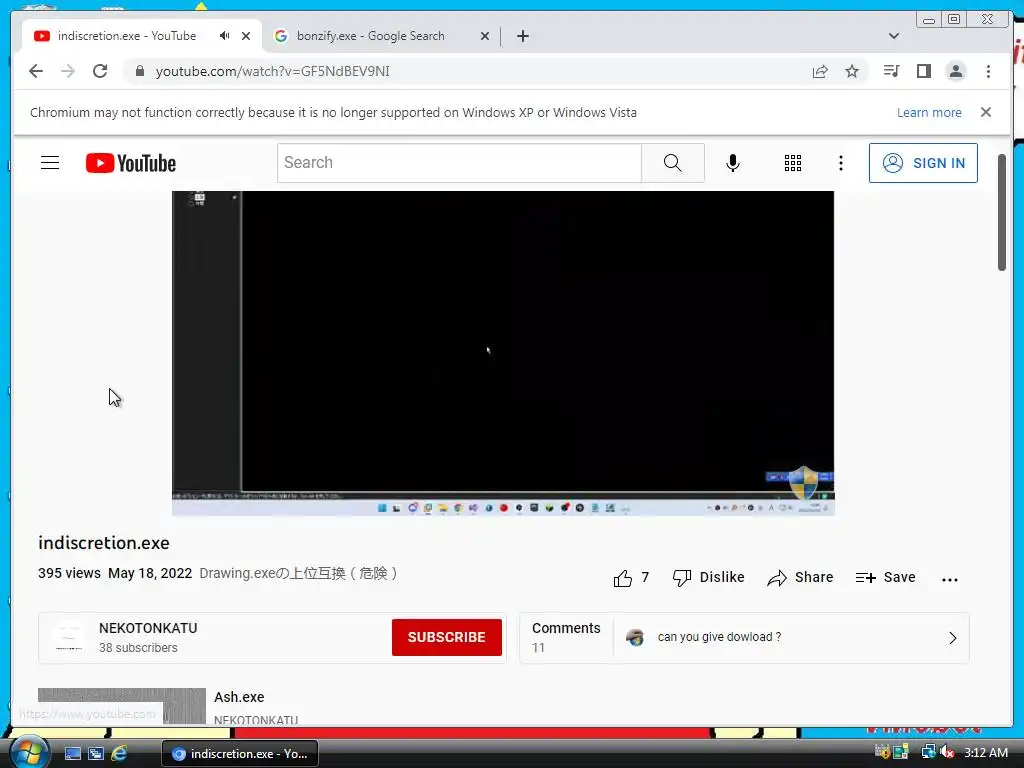The width and height of the screenshot is (1024, 768).
Task: Mute the indiscretion.exe tab audio icon
Action: pos(224,36)
